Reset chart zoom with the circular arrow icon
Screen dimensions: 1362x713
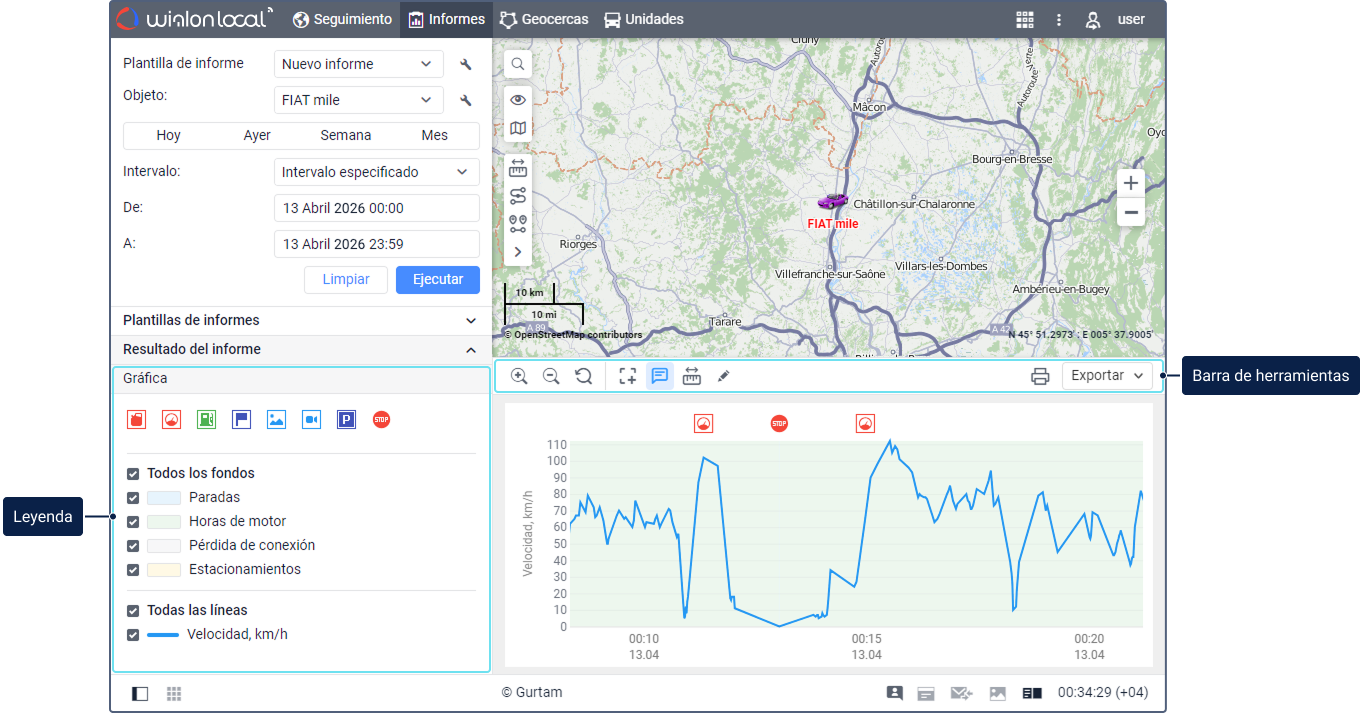tap(583, 376)
